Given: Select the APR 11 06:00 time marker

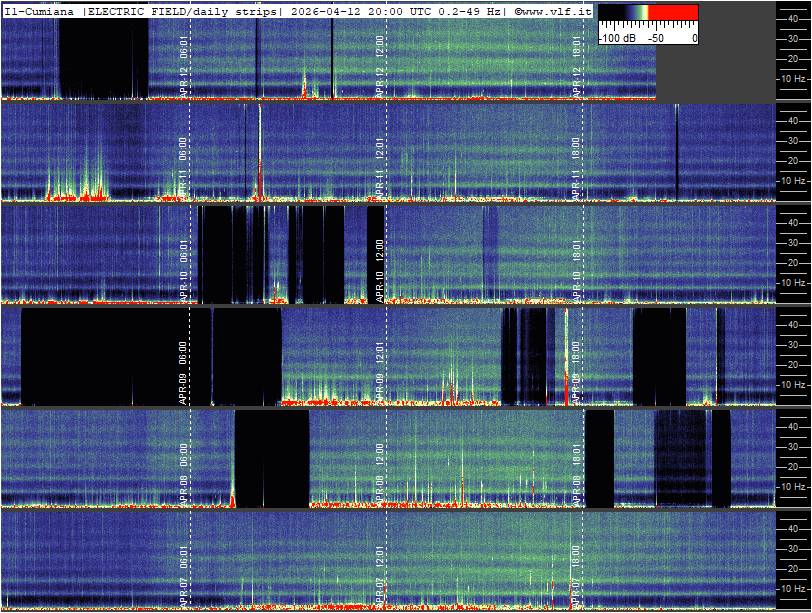Looking at the screenshot, I should (184, 170).
